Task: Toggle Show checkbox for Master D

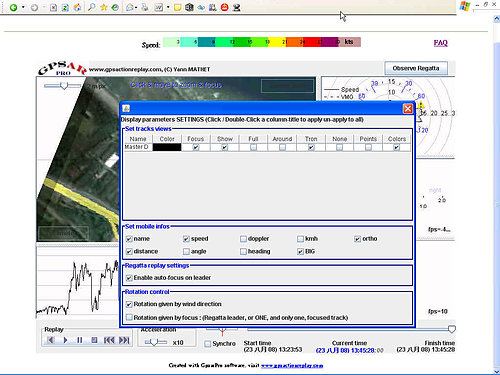Action: click(225, 147)
